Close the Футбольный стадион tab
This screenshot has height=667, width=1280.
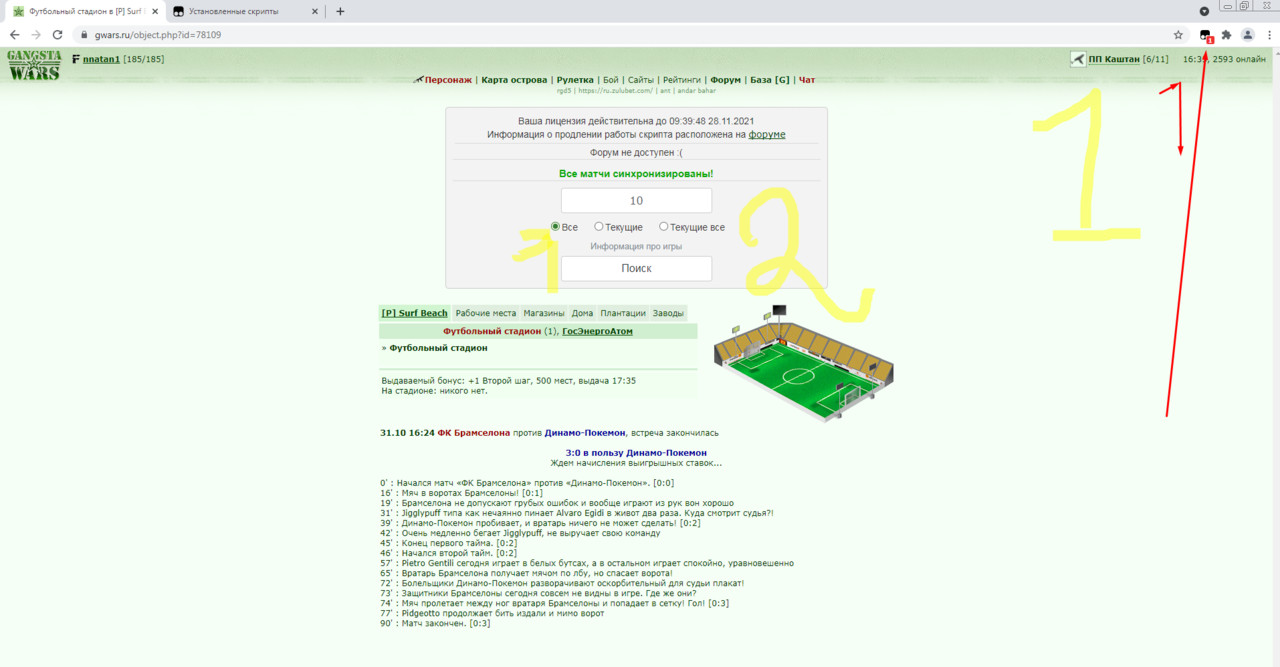point(156,11)
